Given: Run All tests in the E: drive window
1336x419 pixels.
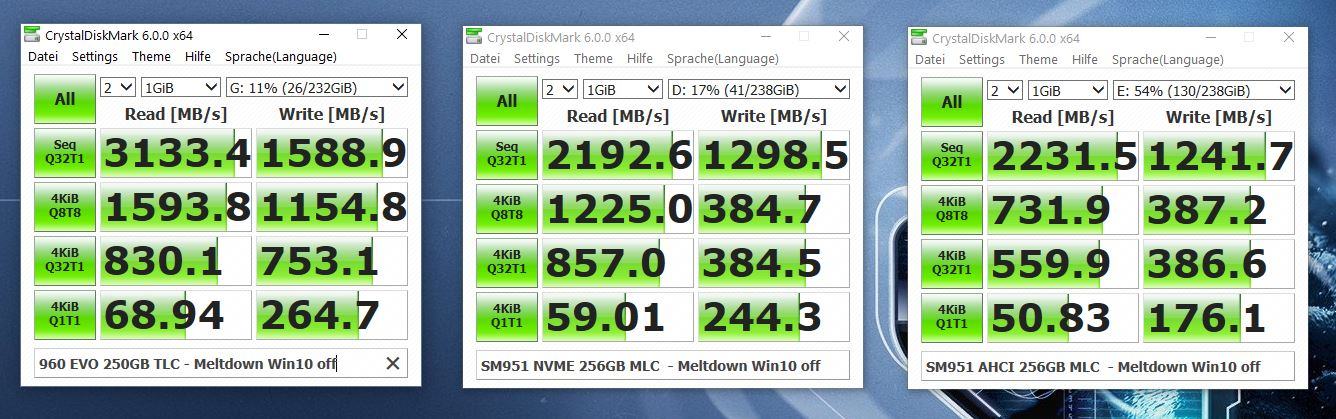Looking at the screenshot, I should [x=952, y=102].
